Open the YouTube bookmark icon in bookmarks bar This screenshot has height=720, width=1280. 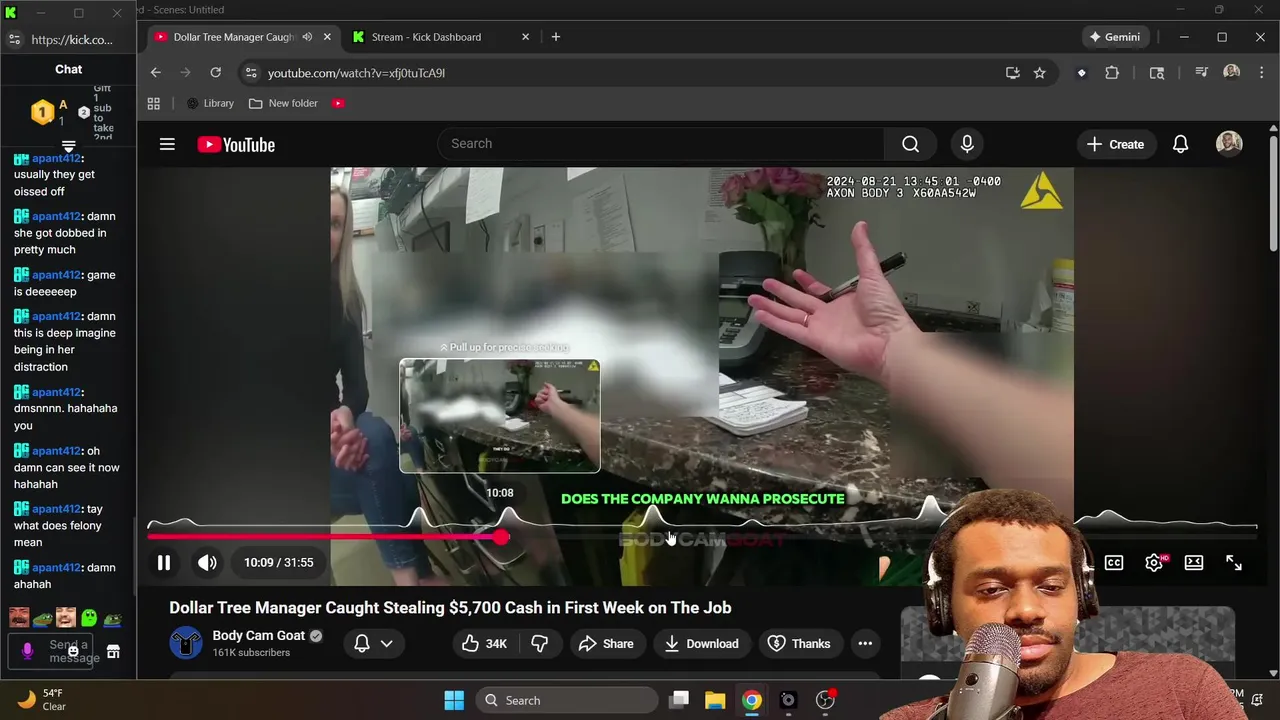click(x=338, y=103)
